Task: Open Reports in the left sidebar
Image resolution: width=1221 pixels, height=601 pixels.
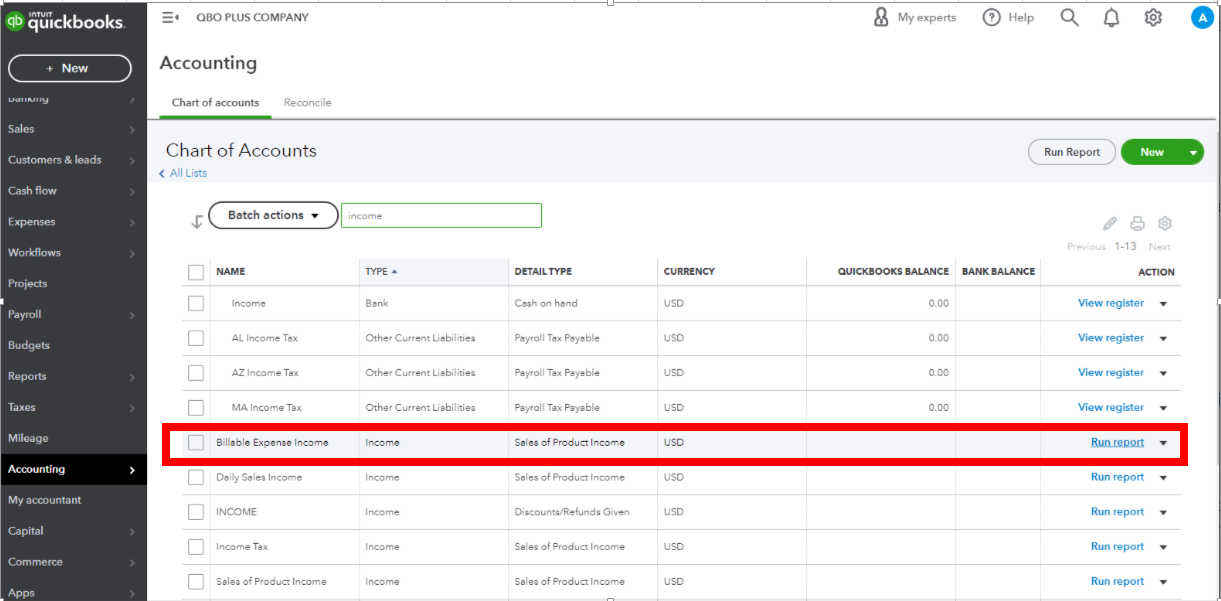Action: click(x=28, y=376)
